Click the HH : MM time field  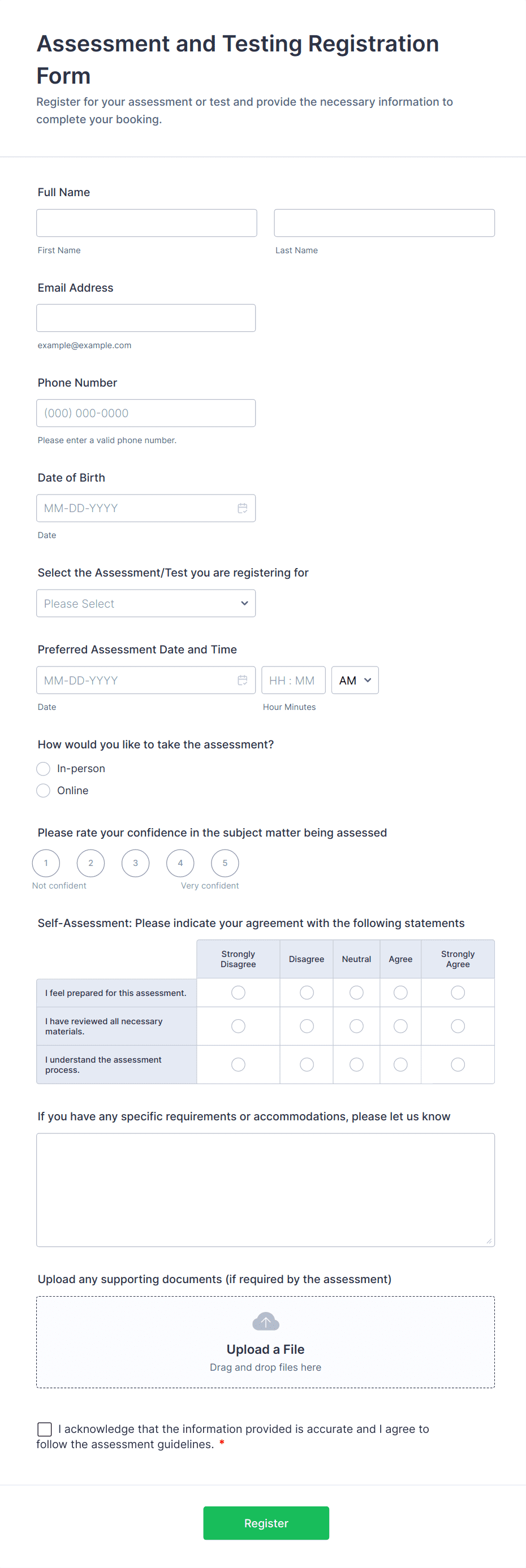[x=294, y=681]
